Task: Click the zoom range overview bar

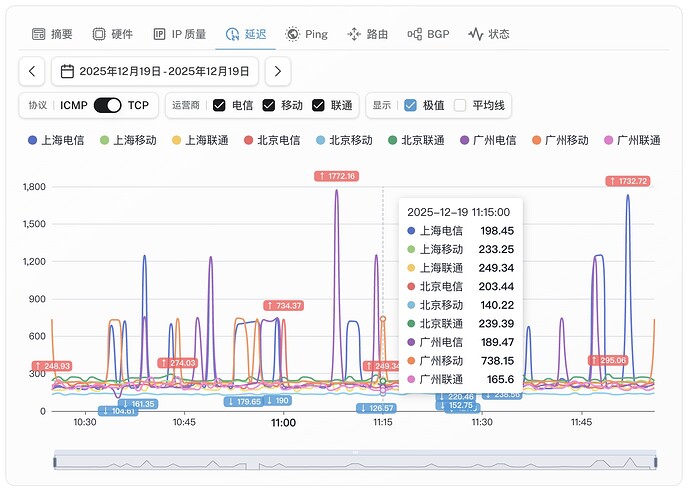Action: pos(355,460)
